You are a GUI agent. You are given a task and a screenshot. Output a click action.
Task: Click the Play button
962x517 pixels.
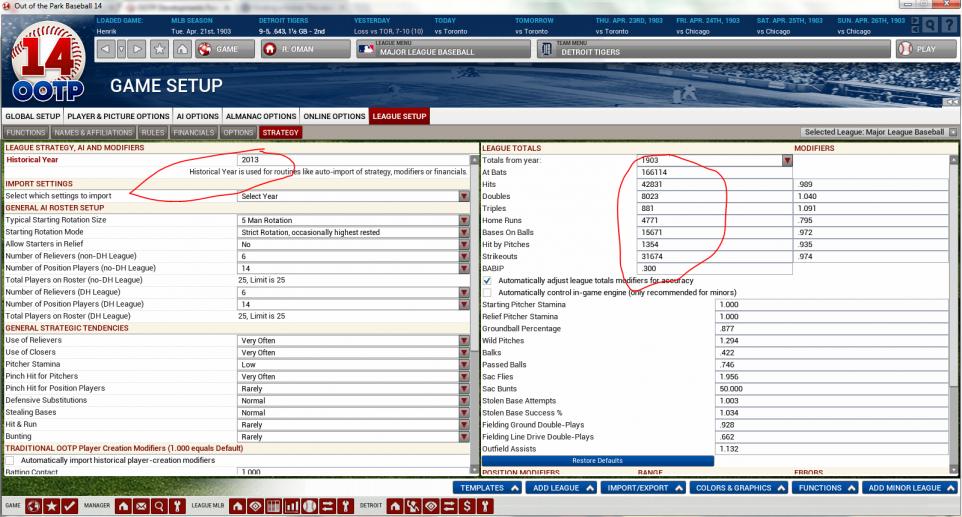pyautogui.click(x=918, y=49)
